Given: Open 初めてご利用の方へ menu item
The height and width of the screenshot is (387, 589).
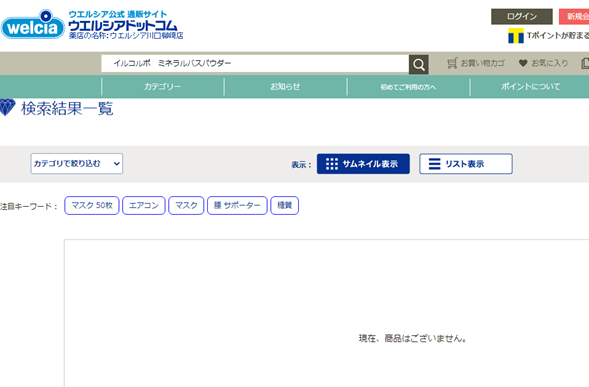Looking at the screenshot, I should [x=408, y=87].
